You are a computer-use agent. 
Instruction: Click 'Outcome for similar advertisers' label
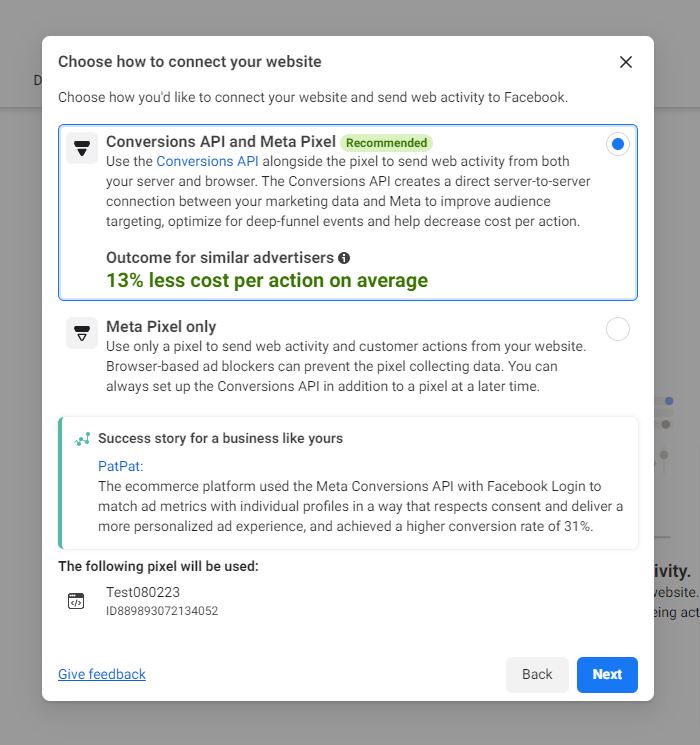[220, 258]
